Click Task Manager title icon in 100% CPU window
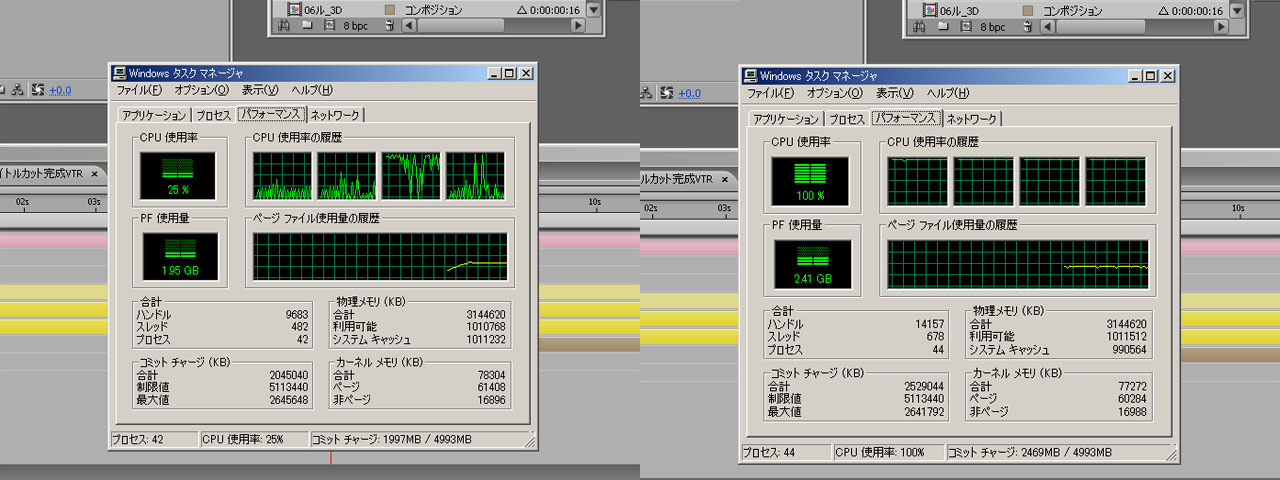The width and height of the screenshot is (1280, 480). coord(750,76)
